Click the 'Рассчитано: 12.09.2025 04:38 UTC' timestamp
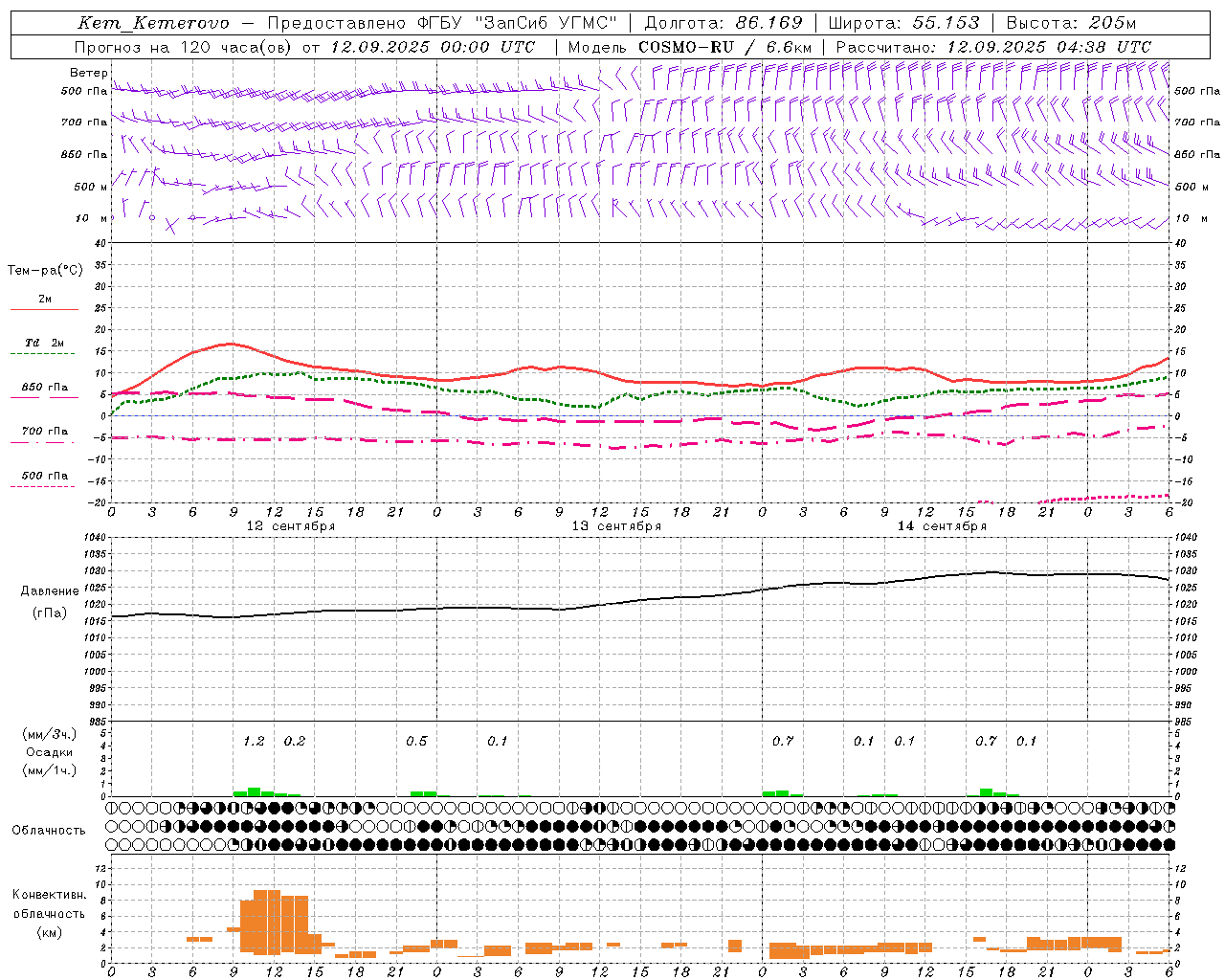The width and height of the screenshot is (1225, 980). coord(993,47)
